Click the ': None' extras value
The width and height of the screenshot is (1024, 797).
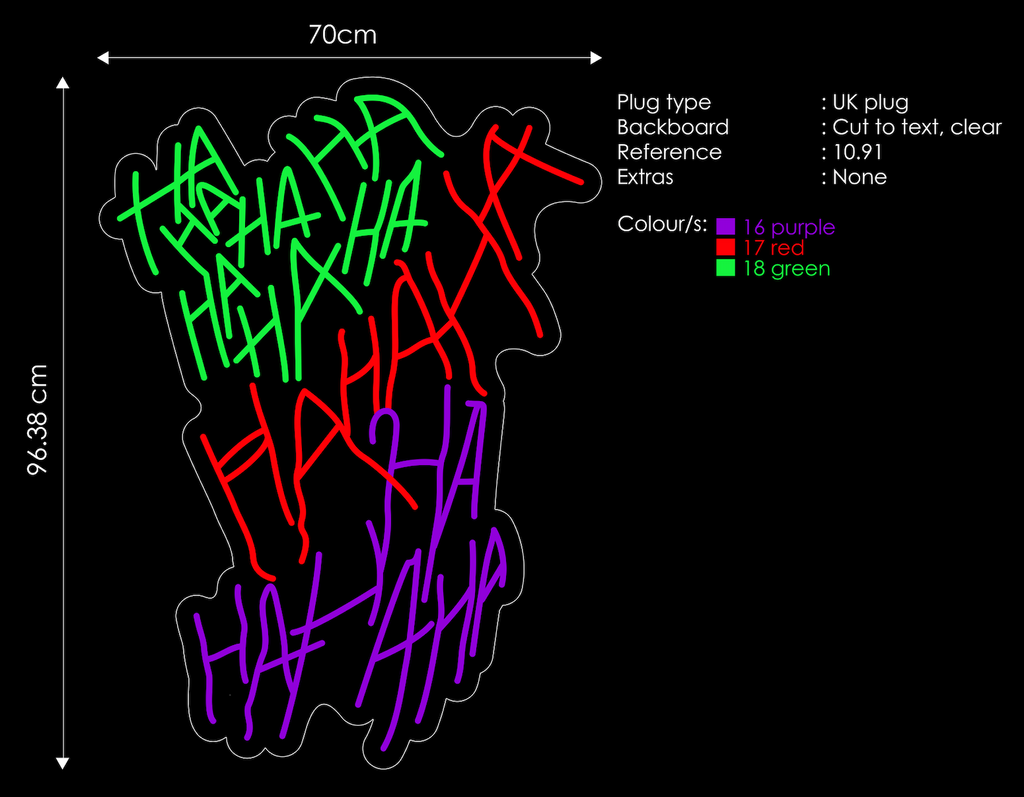[854, 176]
